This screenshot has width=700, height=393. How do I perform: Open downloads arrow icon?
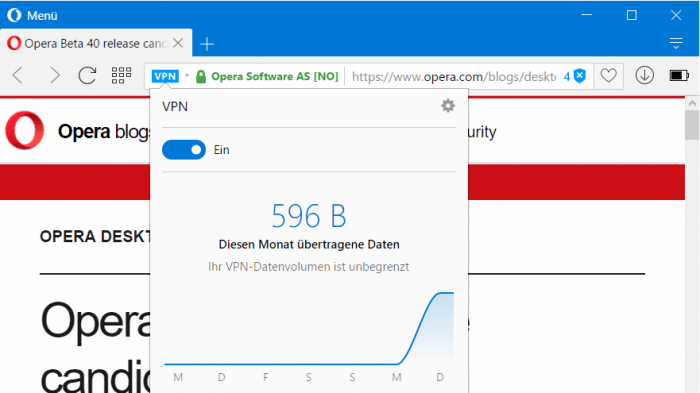(x=644, y=75)
